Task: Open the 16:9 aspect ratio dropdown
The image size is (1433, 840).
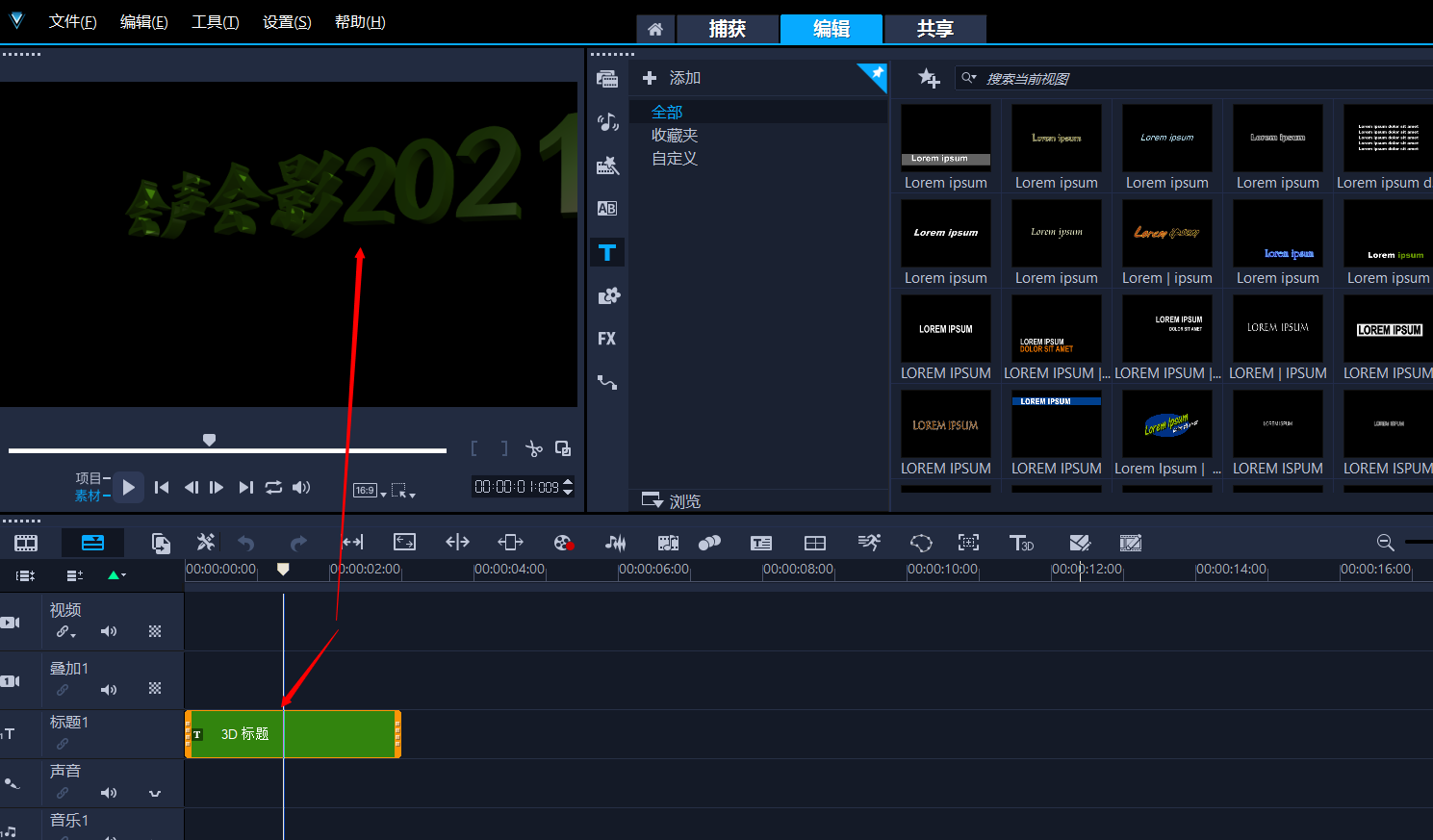Action: [x=370, y=491]
